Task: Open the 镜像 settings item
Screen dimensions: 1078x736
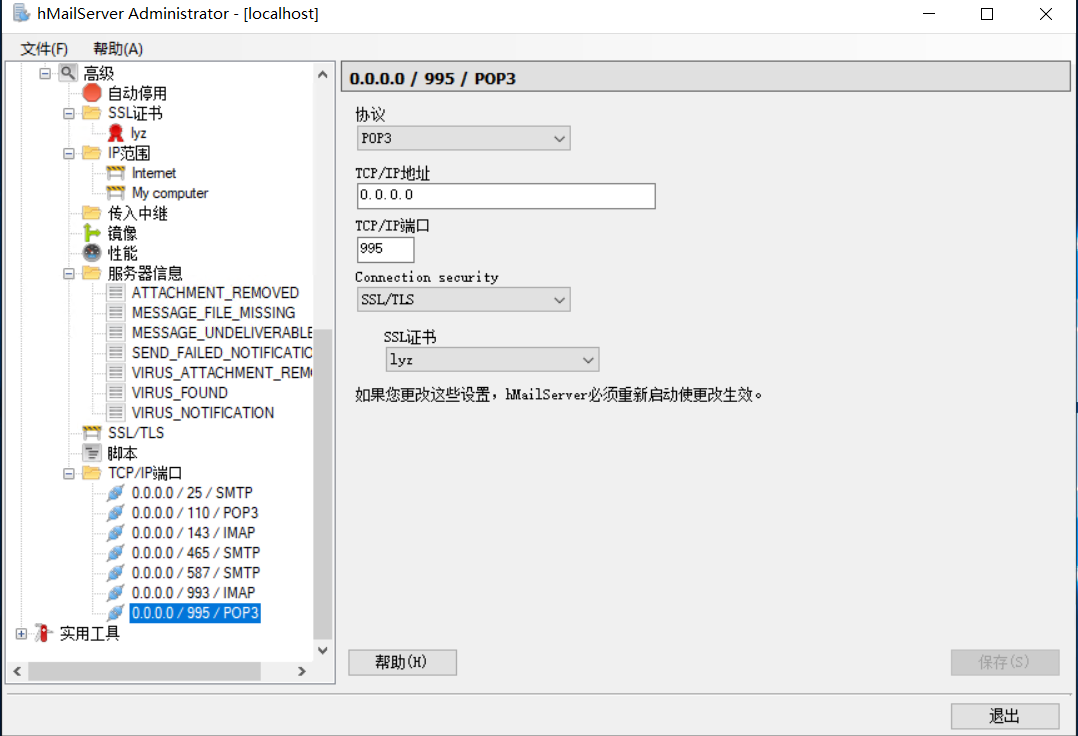Action: 126,232
